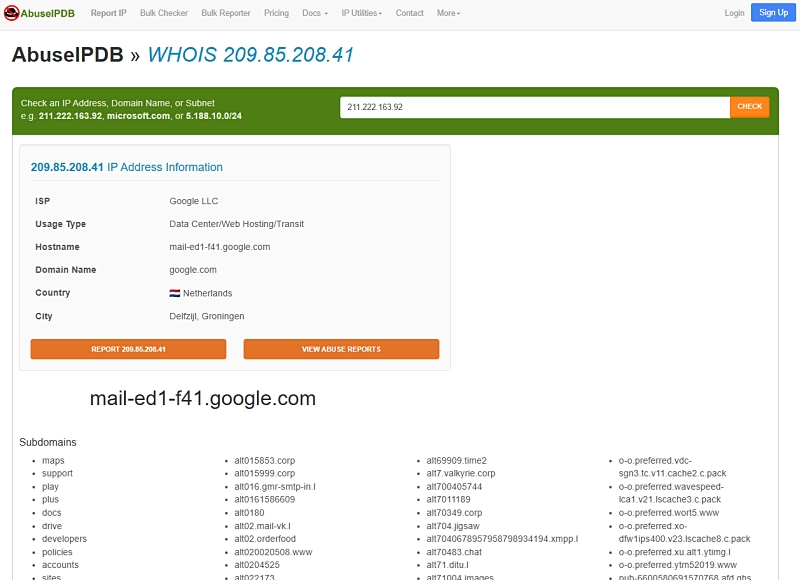Click example IP 211.222.163.92 link
The image size is (800, 580).
[70, 116]
